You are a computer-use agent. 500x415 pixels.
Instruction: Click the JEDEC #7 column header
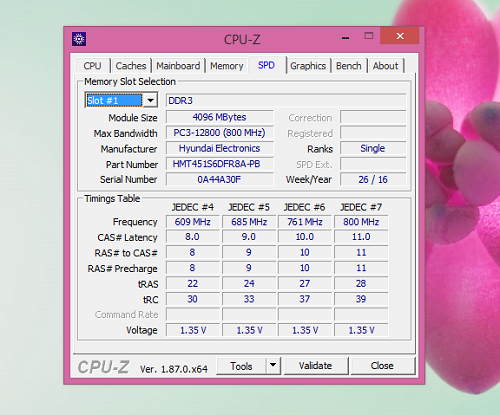[x=361, y=207]
